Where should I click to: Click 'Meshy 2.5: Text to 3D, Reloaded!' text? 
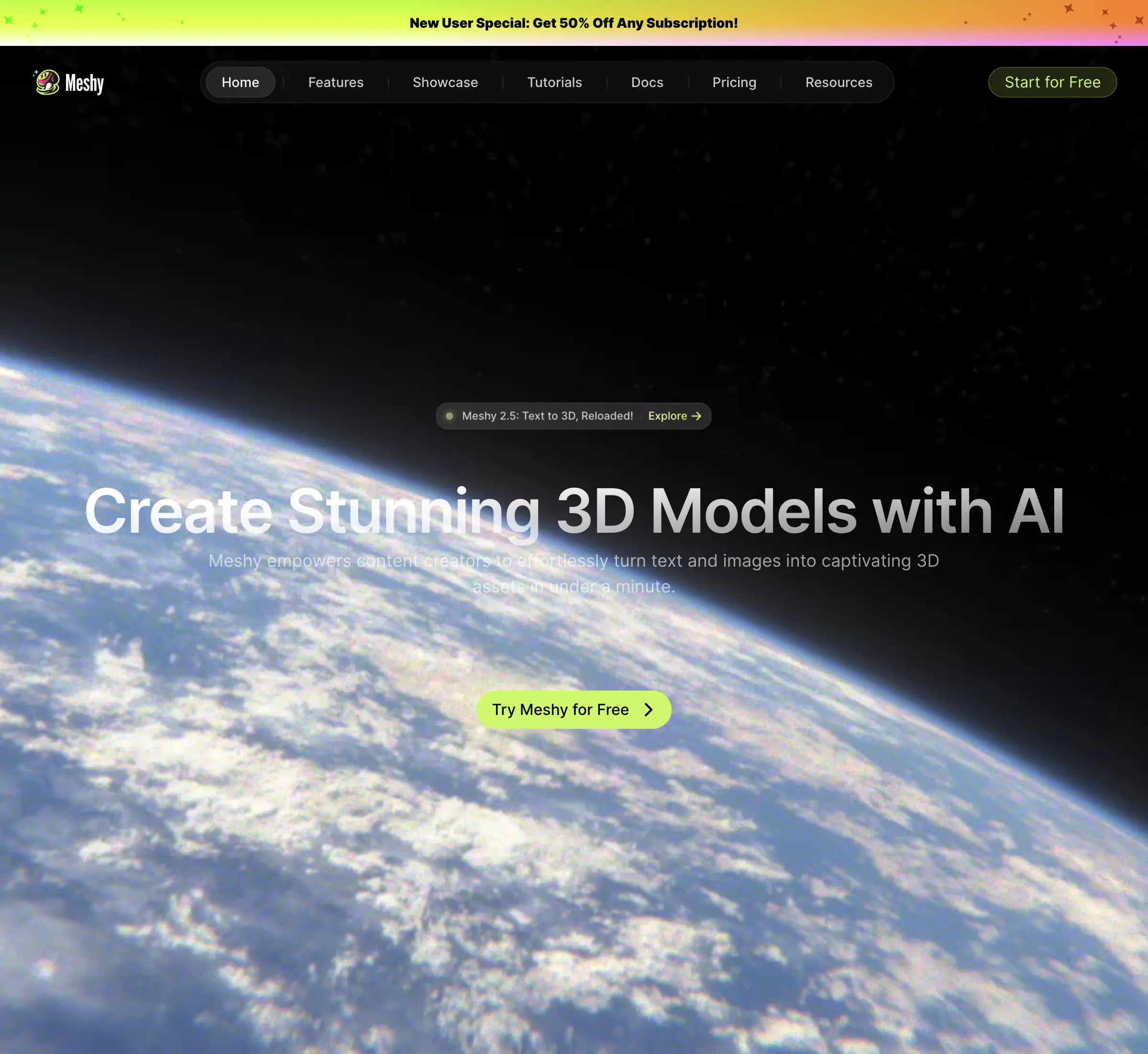coord(547,416)
